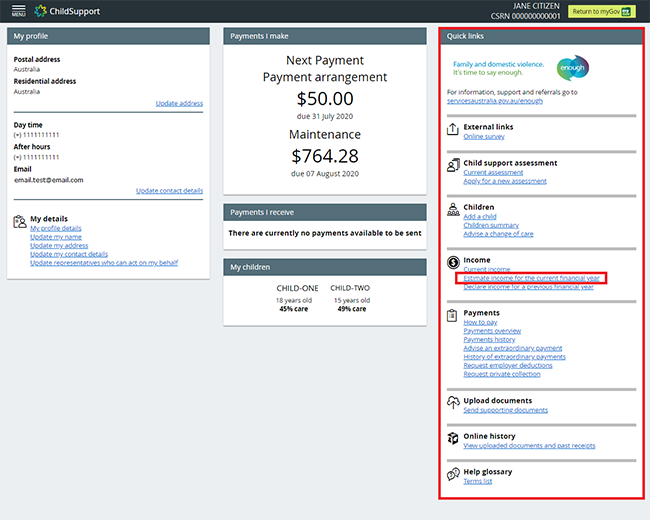
Task: Click the My details person icon
Action: pos(20,220)
